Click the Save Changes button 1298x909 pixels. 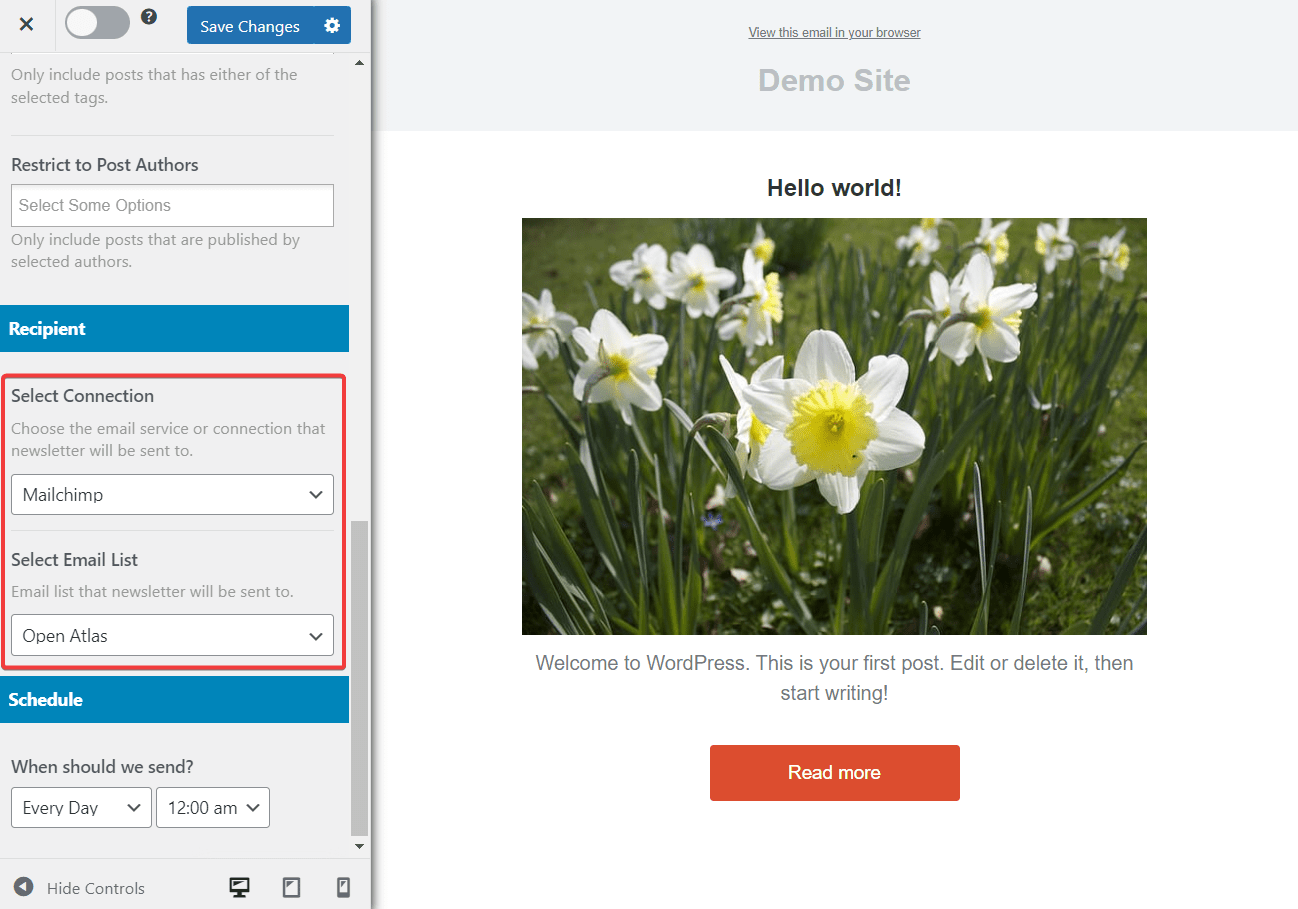(249, 25)
